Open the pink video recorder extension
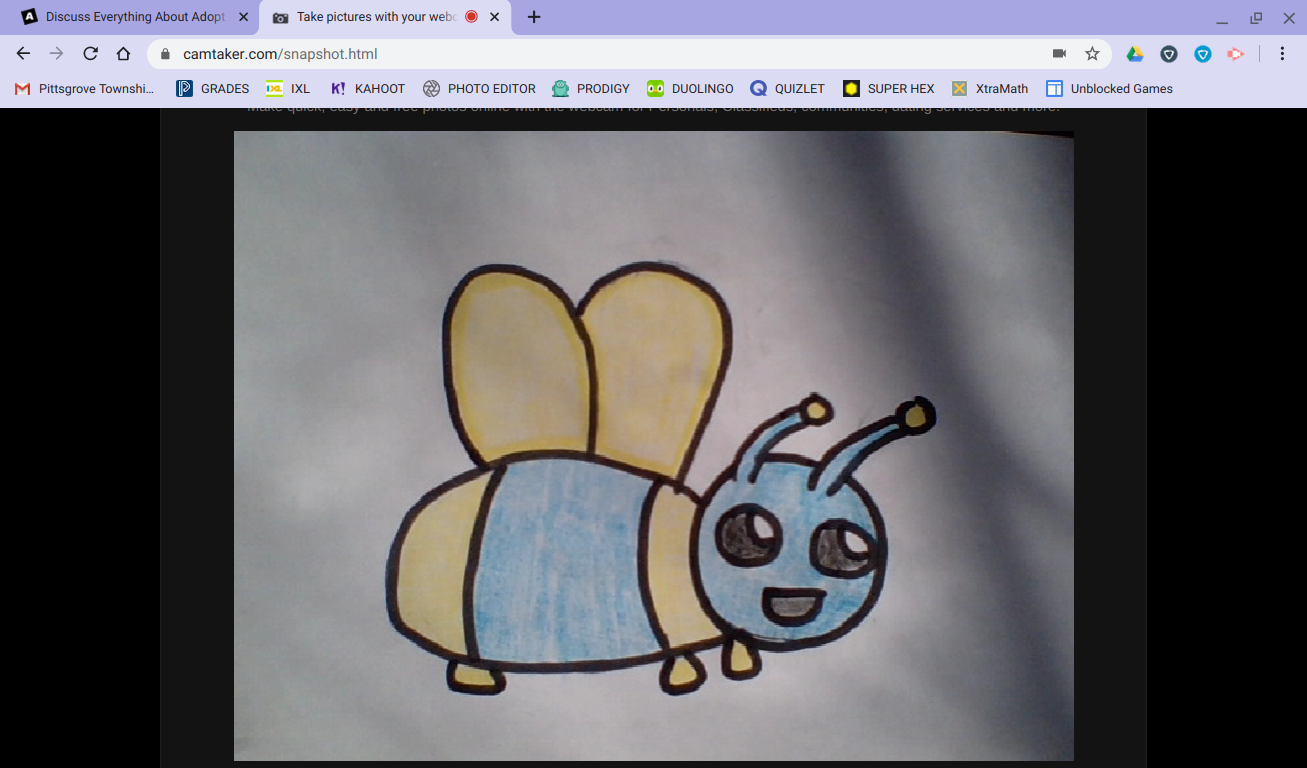 pos(1236,54)
